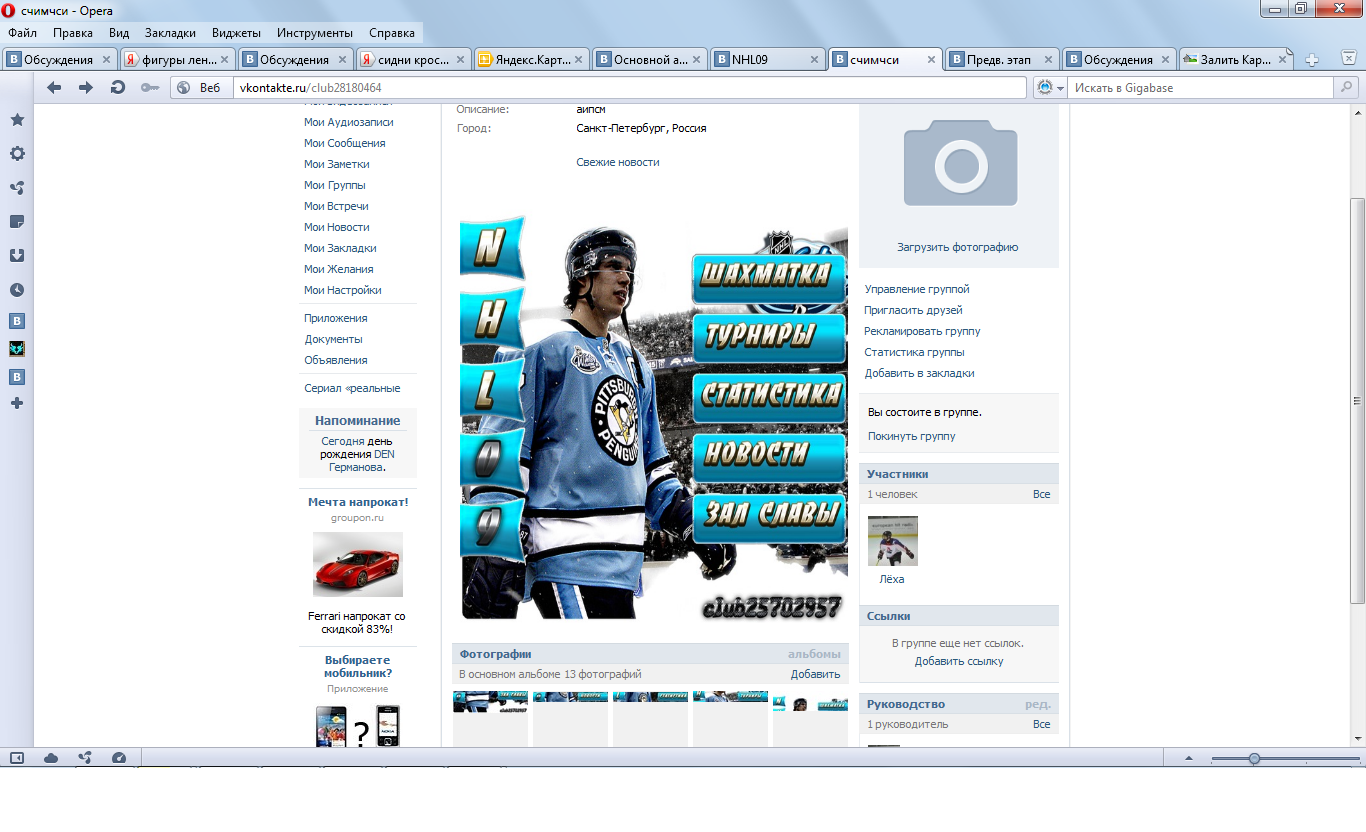
Task: Click Управление группой link
Action: click(917, 289)
